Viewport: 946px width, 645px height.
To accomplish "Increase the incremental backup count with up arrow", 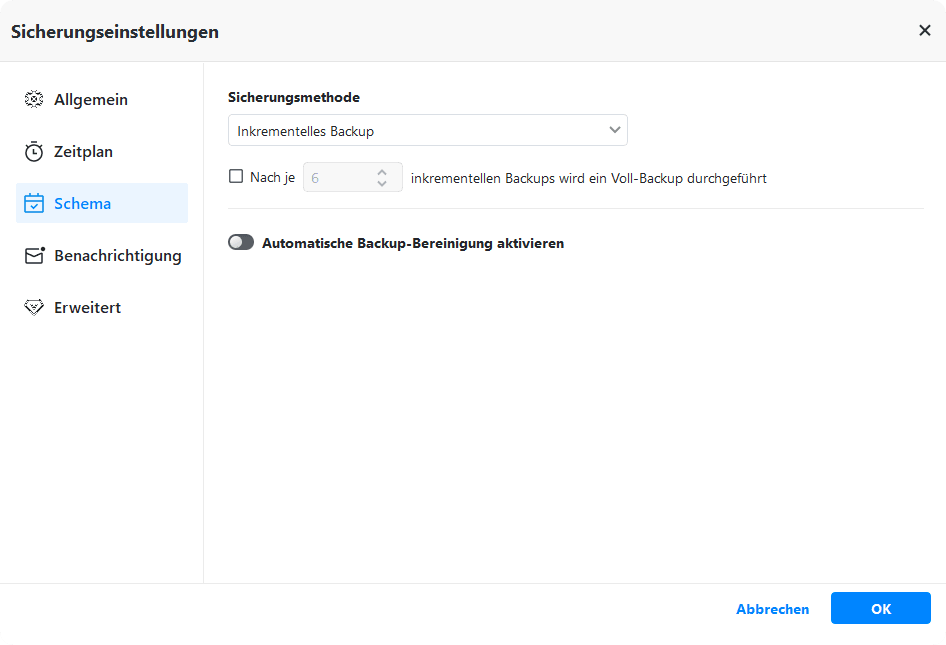I will [x=382, y=172].
